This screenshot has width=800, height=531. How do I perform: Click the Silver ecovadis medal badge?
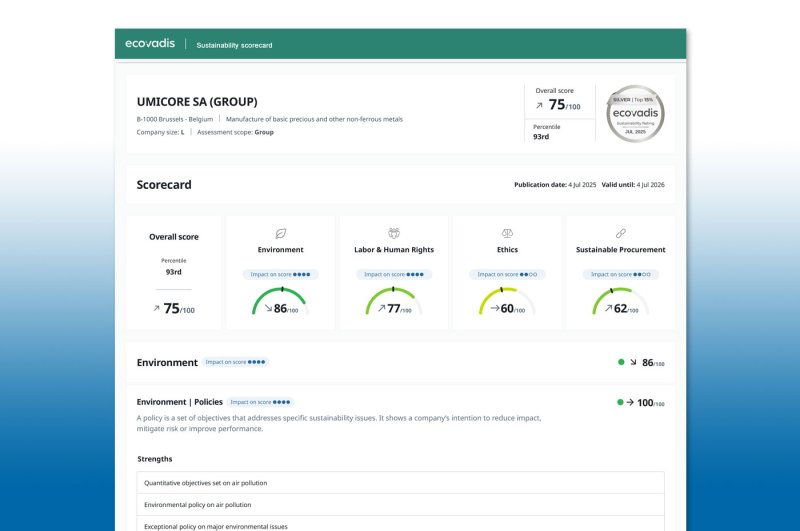[x=635, y=114]
